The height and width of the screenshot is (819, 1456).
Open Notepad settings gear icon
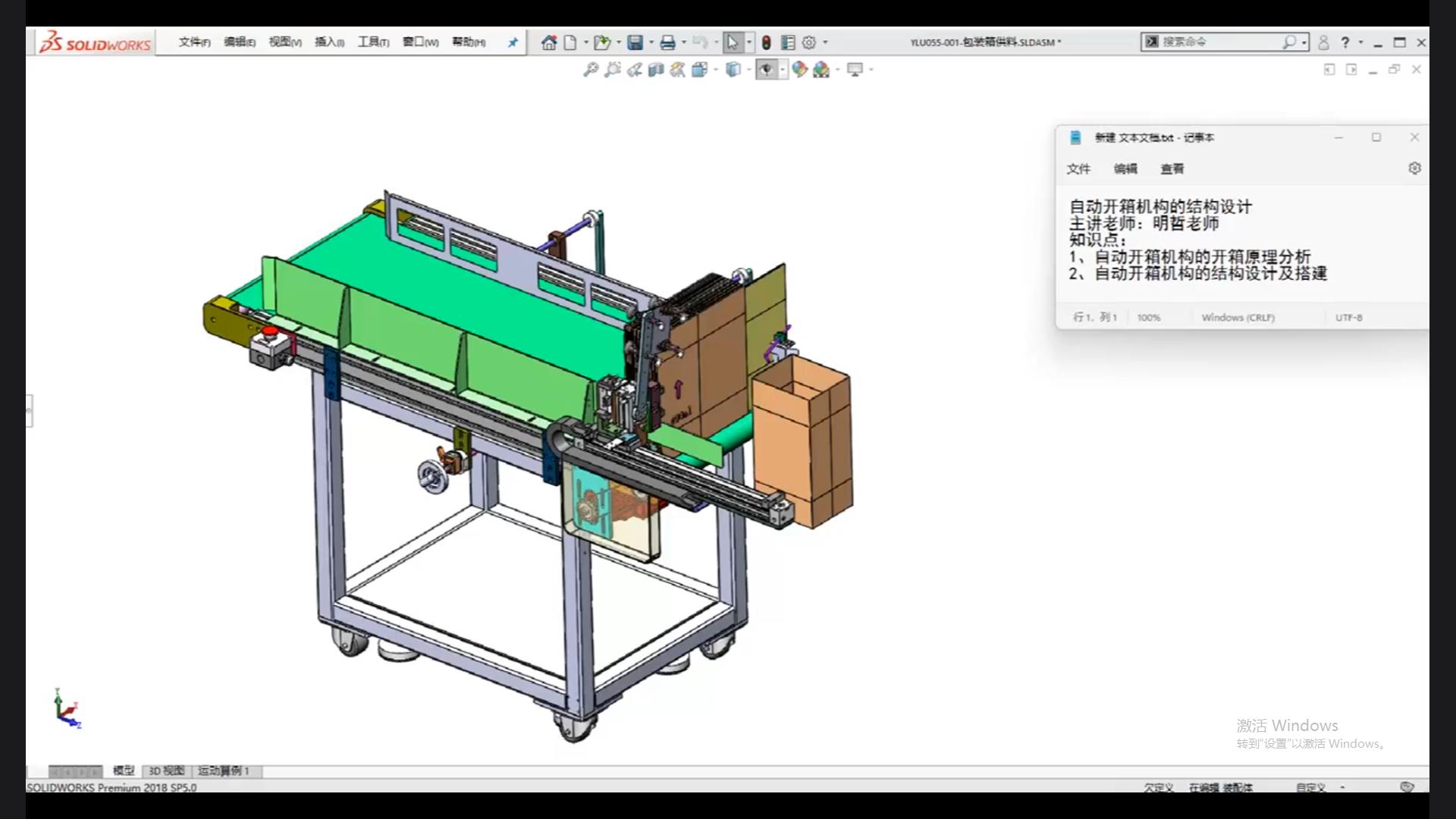[x=1414, y=168]
